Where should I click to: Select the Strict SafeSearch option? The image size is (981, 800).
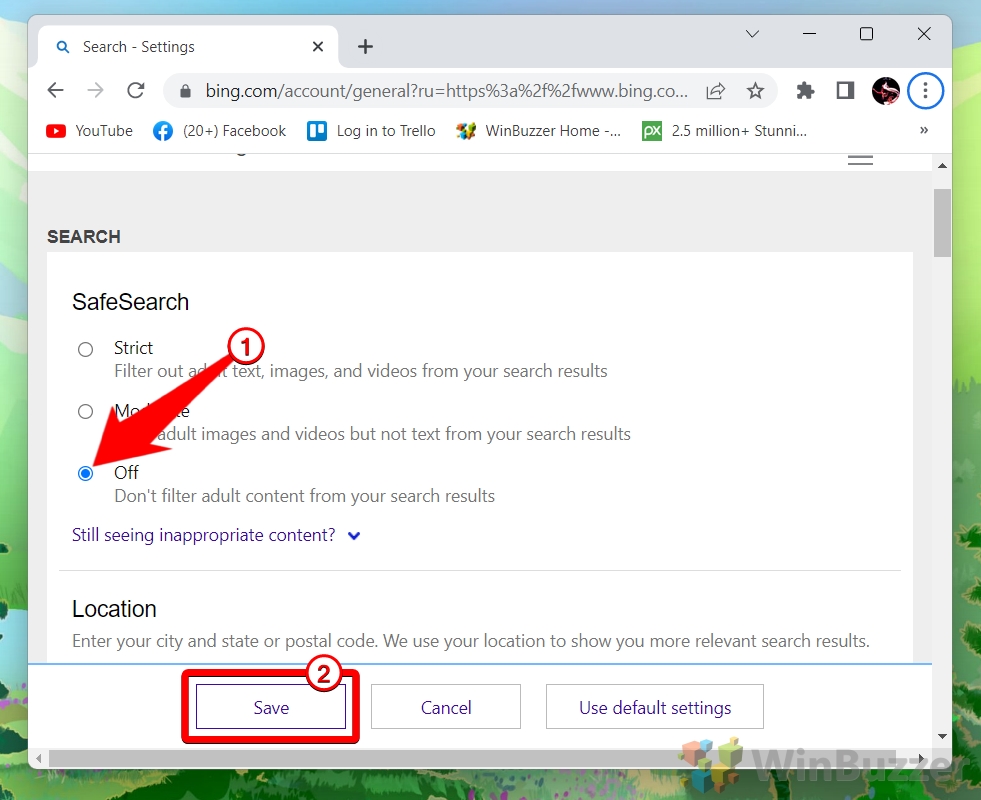click(85, 349)
